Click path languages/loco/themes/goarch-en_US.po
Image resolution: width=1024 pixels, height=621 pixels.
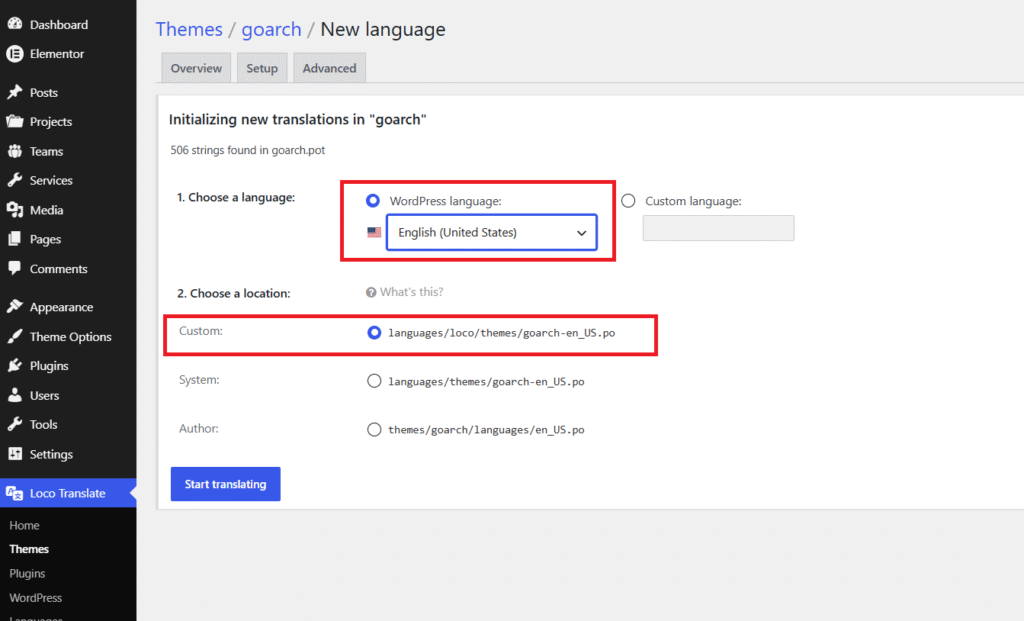click(502, 333)
